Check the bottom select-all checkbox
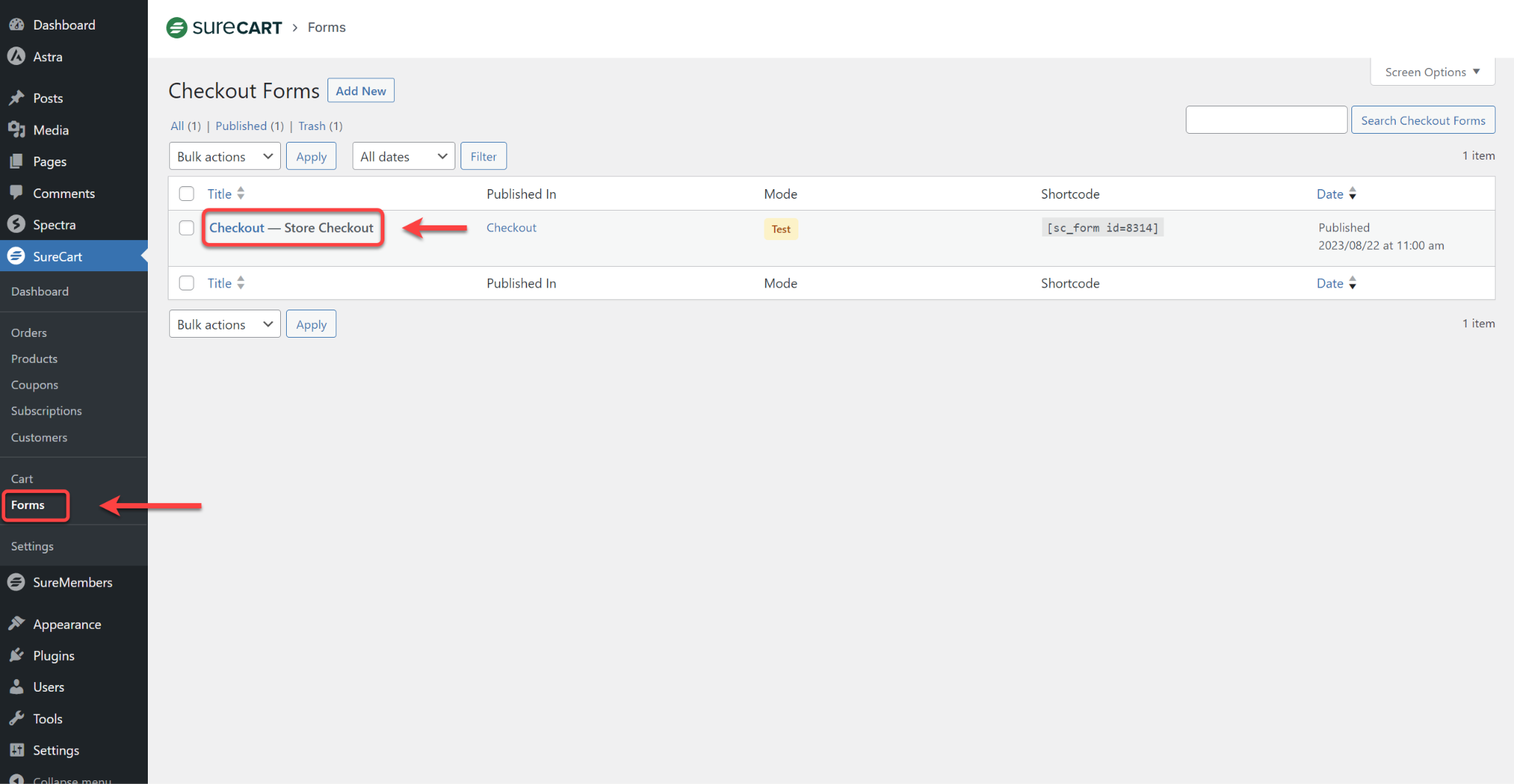Viewport: 1514px width, 784px height. (186, 282)
